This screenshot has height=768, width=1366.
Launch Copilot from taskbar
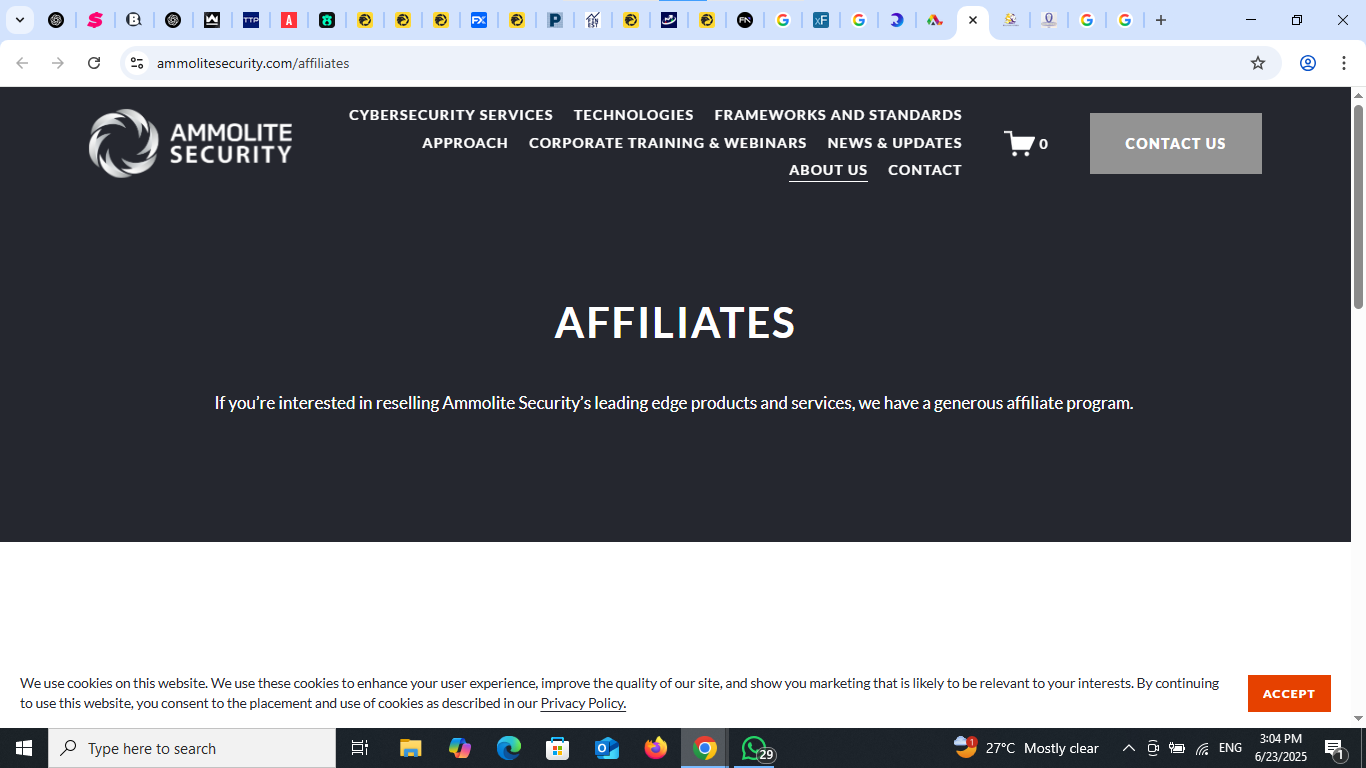(x=460, y=748)
